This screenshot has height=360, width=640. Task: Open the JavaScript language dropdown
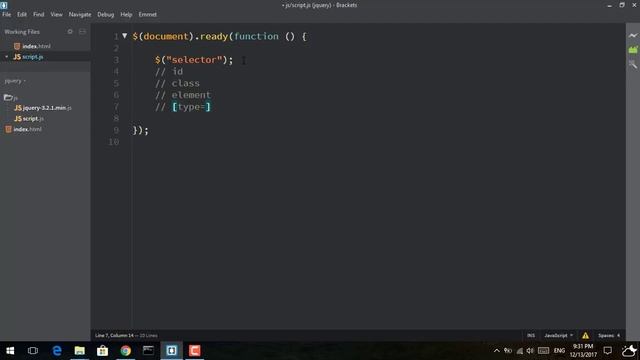(558, 335)
